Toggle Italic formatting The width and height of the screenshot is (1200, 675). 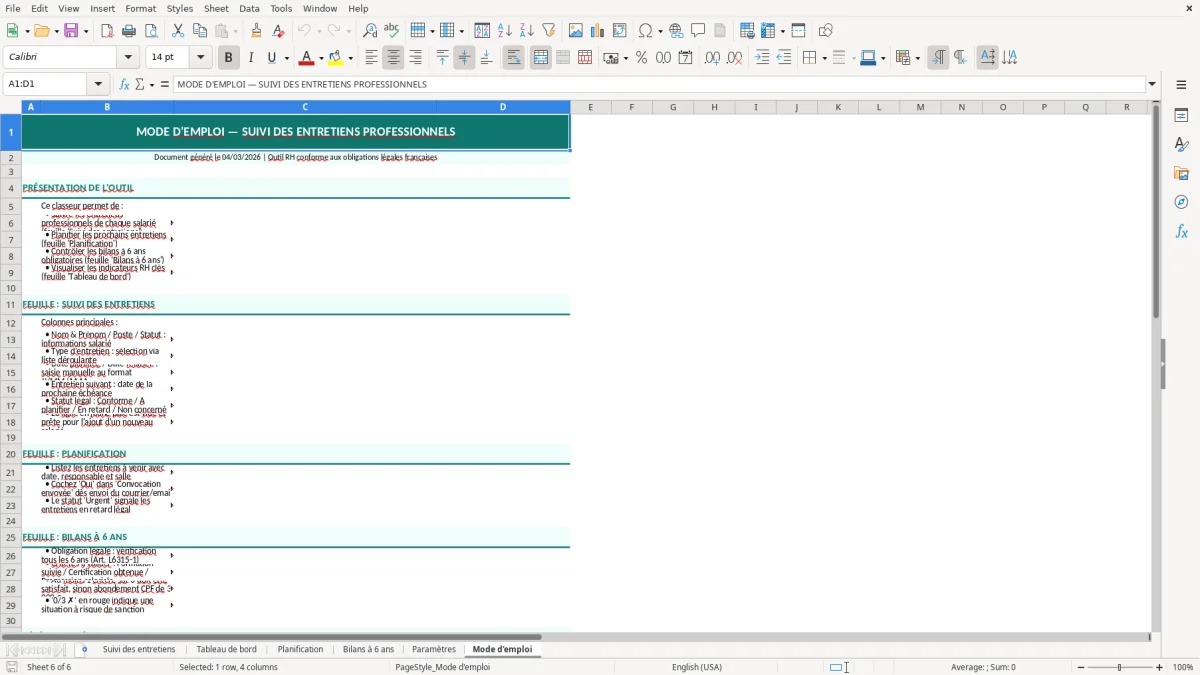251,58
